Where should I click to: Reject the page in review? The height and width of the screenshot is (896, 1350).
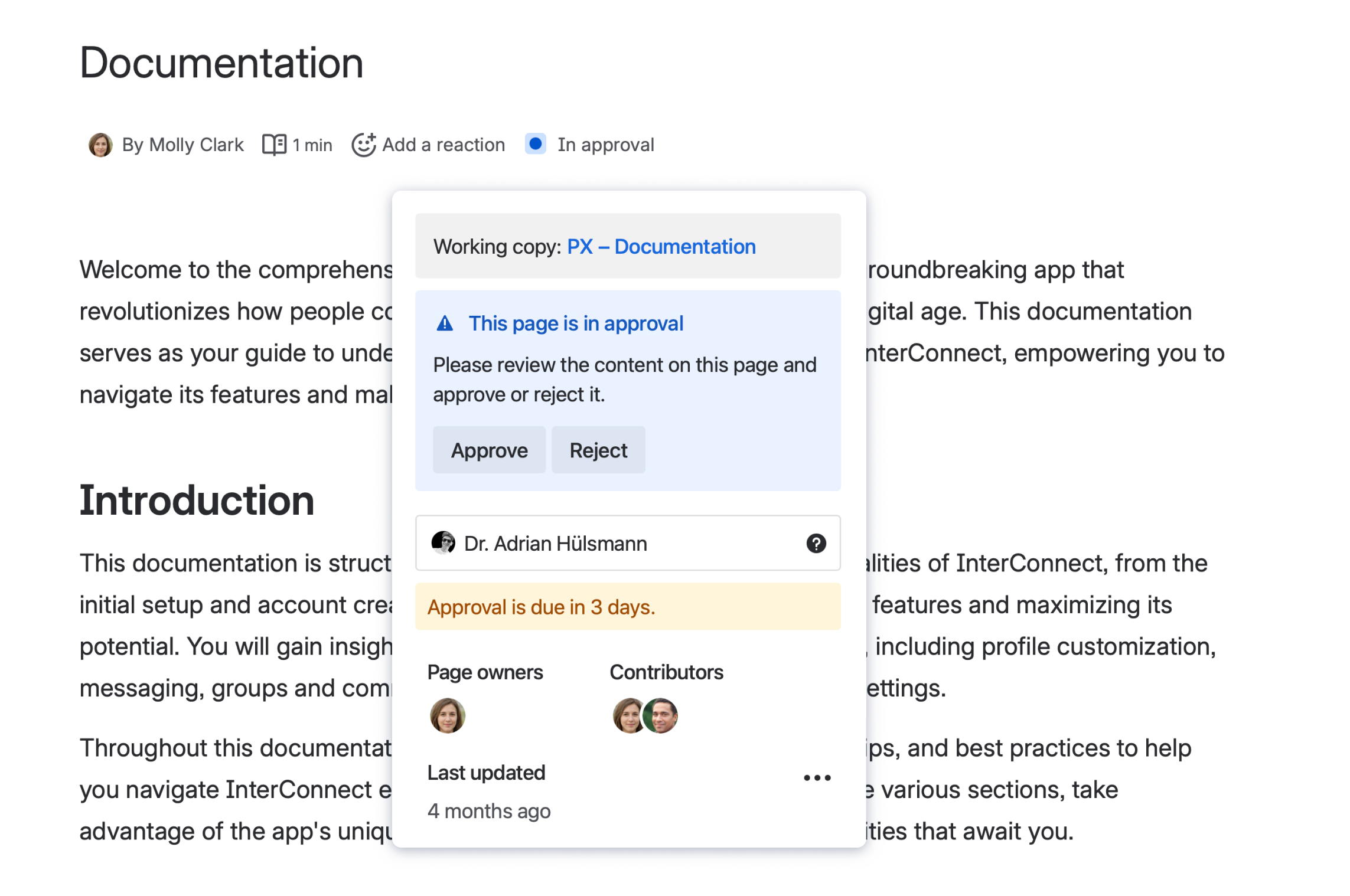(x=598, y=450)
